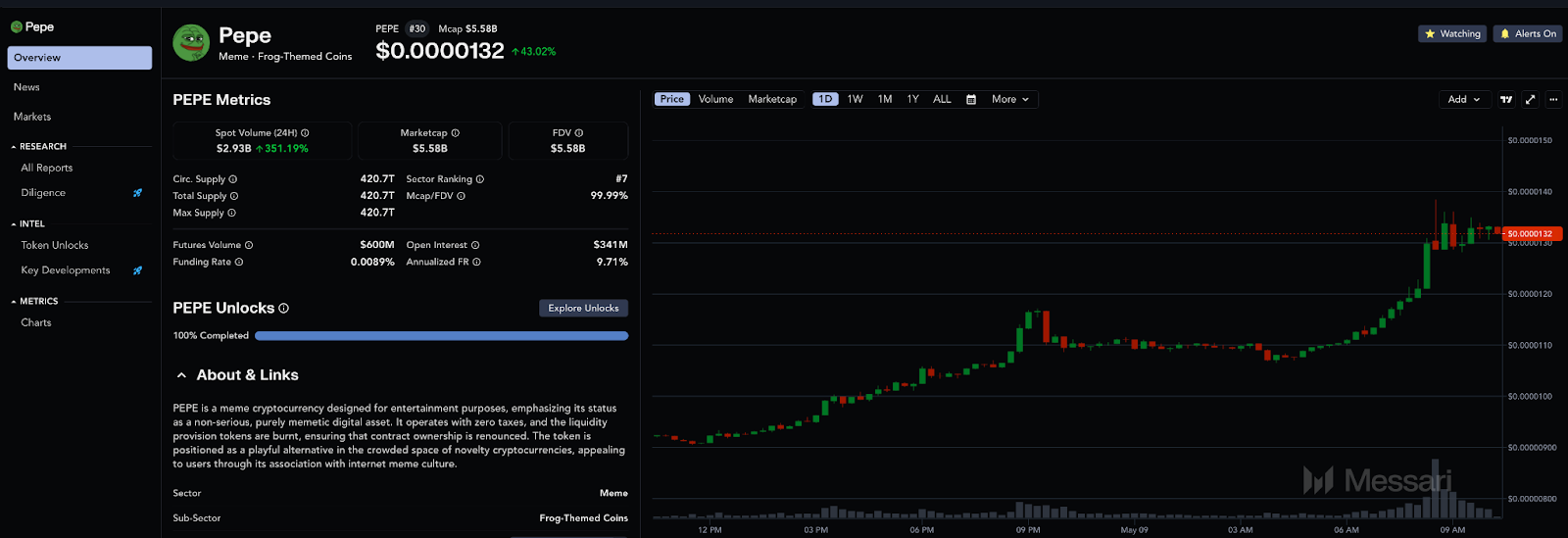Viewport: 1568px width, 538px height.
Task: Click the 100% Completed unlock progress bar
Action: click(x=441, y=336)
